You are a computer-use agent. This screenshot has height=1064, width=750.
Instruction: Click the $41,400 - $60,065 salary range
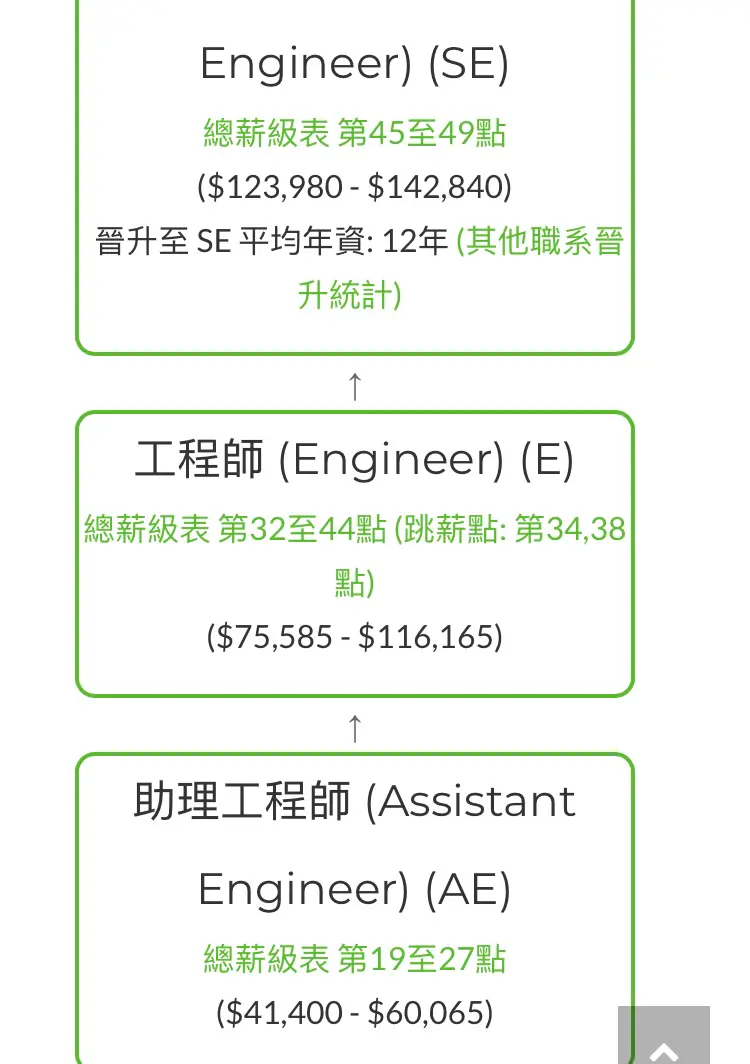pyautogui.click(x=354, y=1012)
